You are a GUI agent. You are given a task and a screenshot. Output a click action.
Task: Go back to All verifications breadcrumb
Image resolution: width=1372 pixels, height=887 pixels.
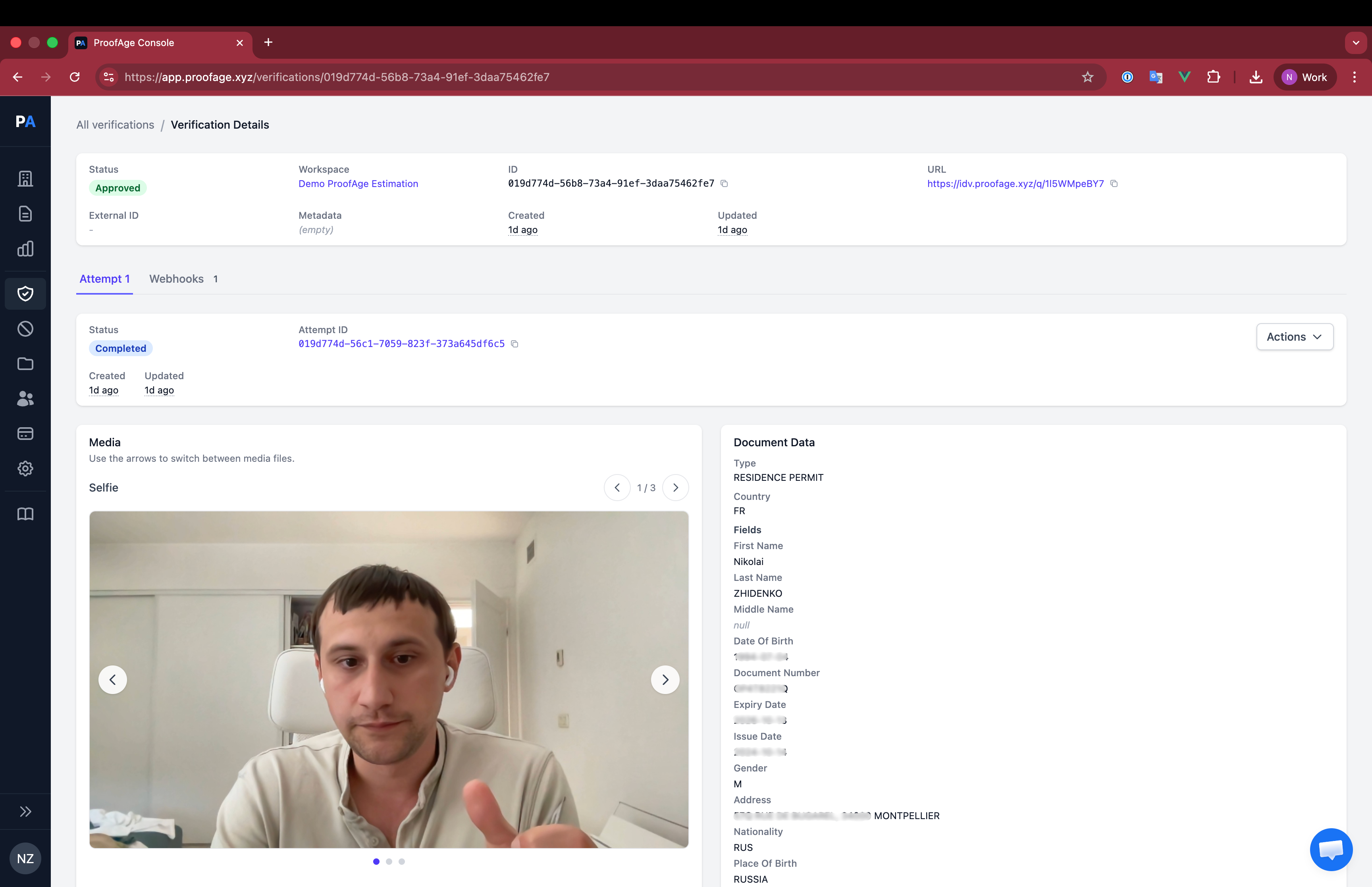coord(115,125)
